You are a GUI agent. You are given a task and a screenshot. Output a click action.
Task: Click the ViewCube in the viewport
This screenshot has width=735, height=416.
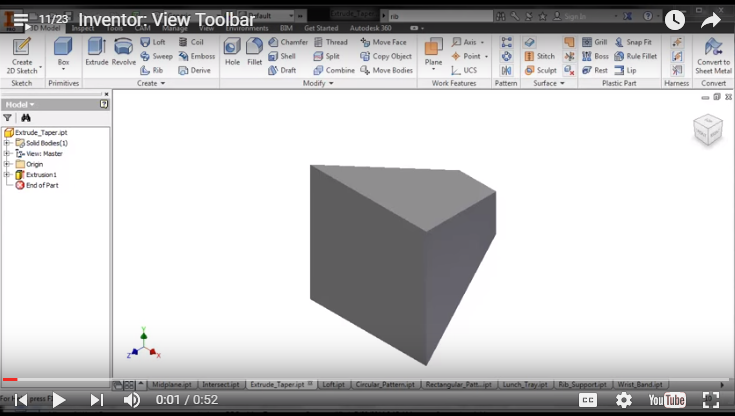708,129
